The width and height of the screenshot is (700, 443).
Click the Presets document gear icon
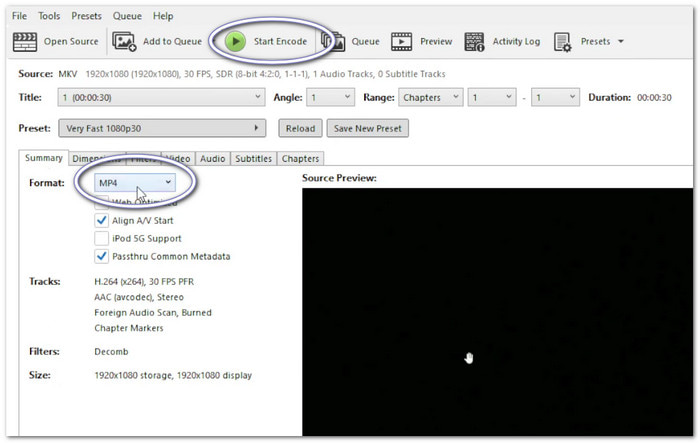point(562,42)
